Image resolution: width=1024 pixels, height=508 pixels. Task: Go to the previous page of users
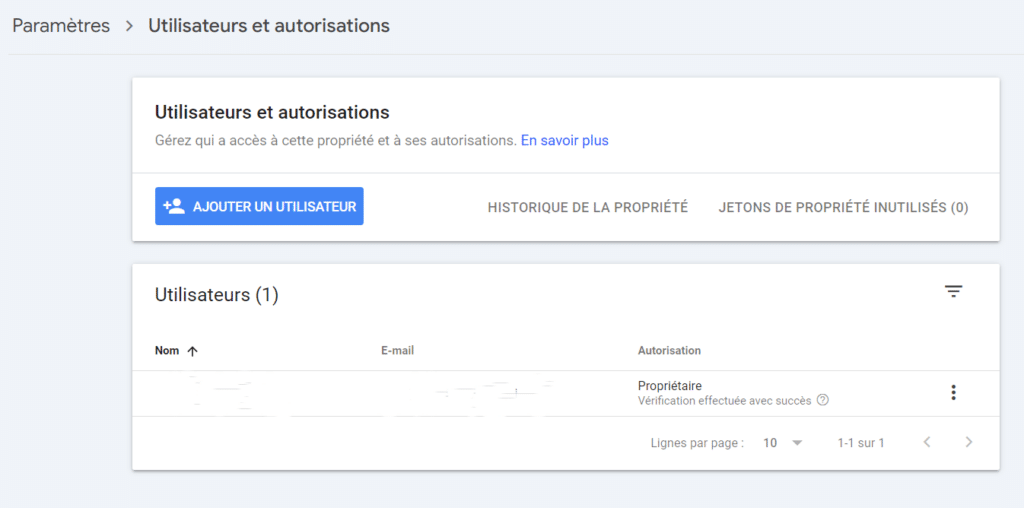[x=927, y=442]
